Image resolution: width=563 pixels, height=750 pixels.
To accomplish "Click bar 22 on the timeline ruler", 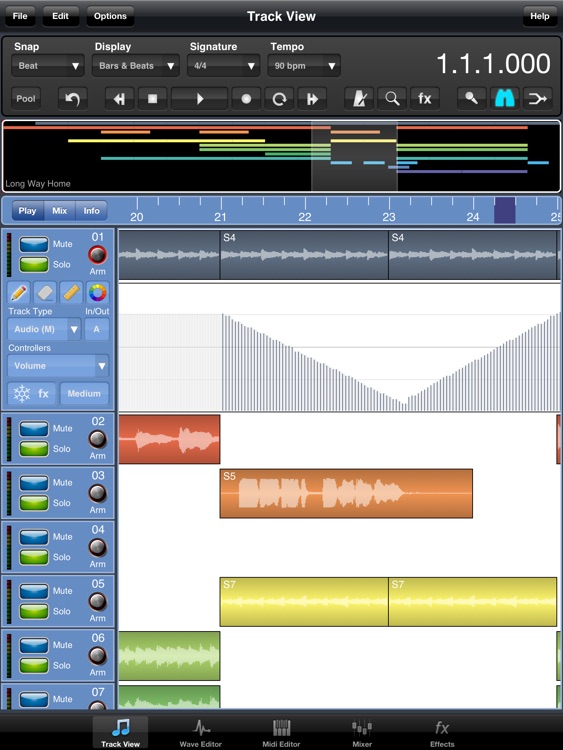I will pyautogui.click(x=305, y=217).
